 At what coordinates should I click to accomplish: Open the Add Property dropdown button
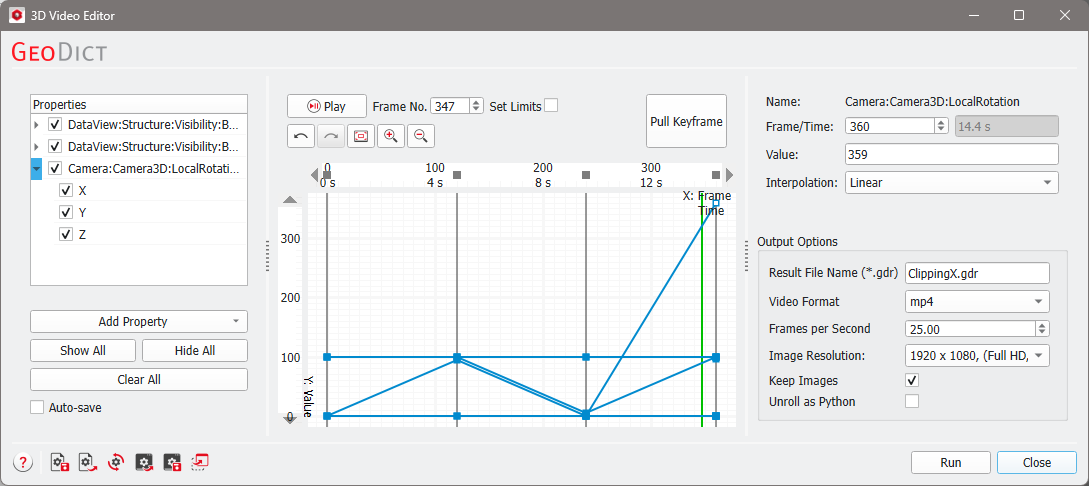click(x=139, y=321)
